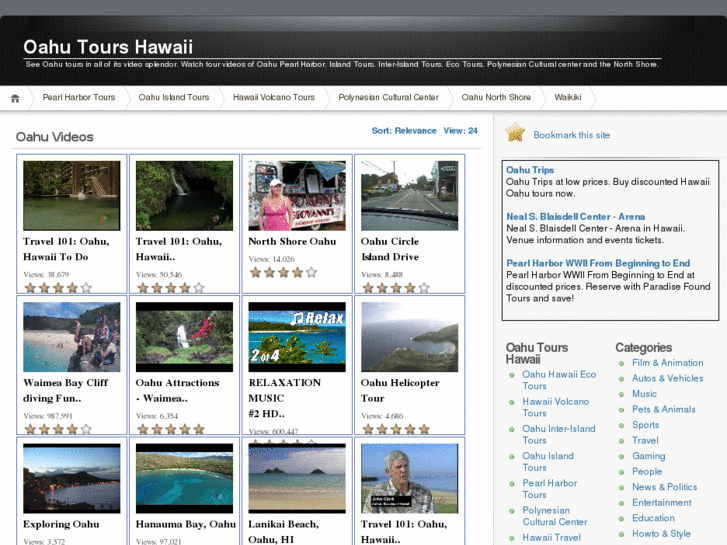Open the Oahu Trips ad link

pos(530,170)
